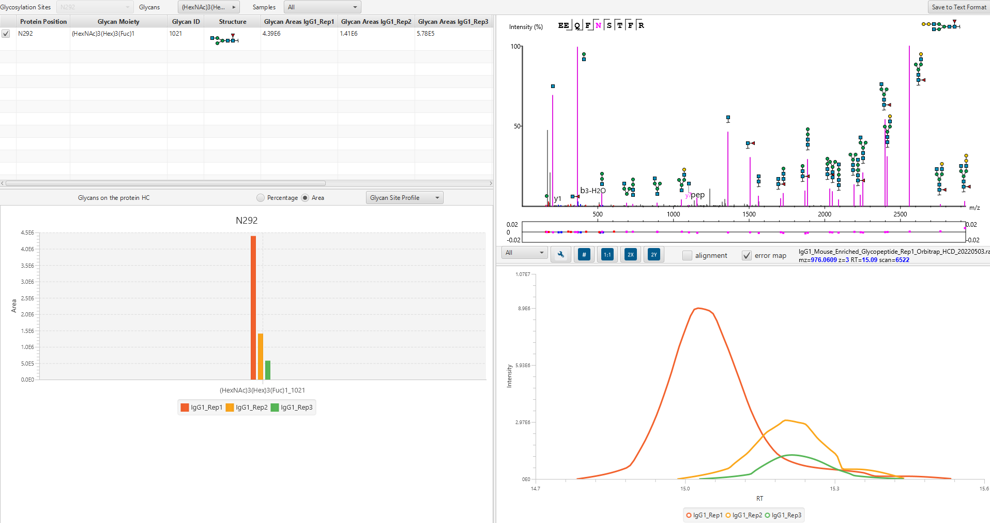This screenshot has height=523, width=990.
Task: Click the RT value 15.09
Action: coord(869,260)
